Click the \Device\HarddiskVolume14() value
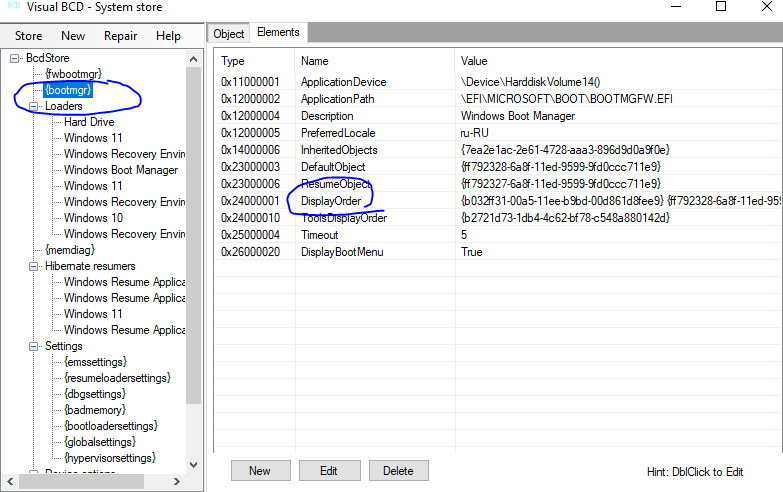Image resolution: width=783 pixels, height=492 pixels. 530,82
